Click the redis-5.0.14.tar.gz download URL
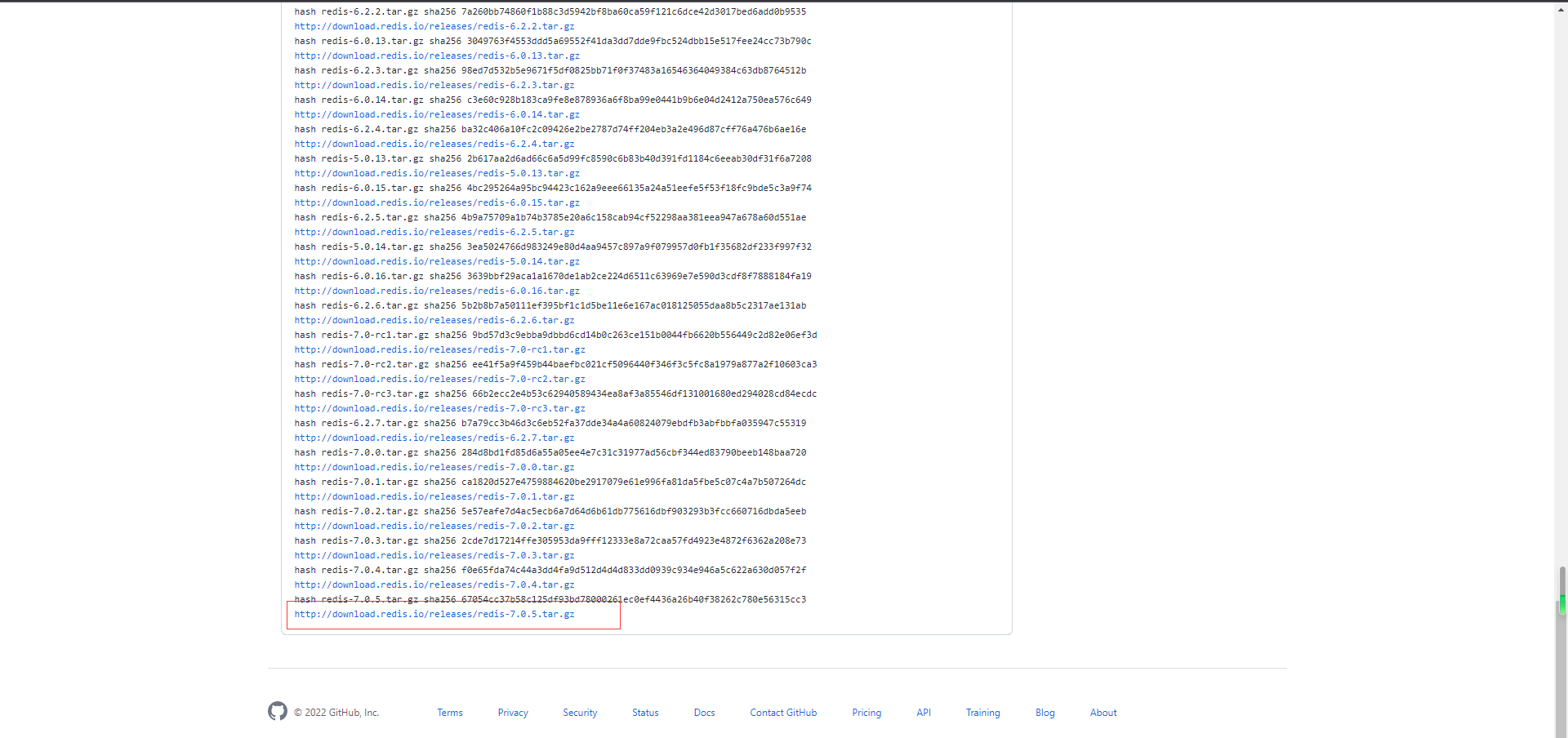 [437, 261]
